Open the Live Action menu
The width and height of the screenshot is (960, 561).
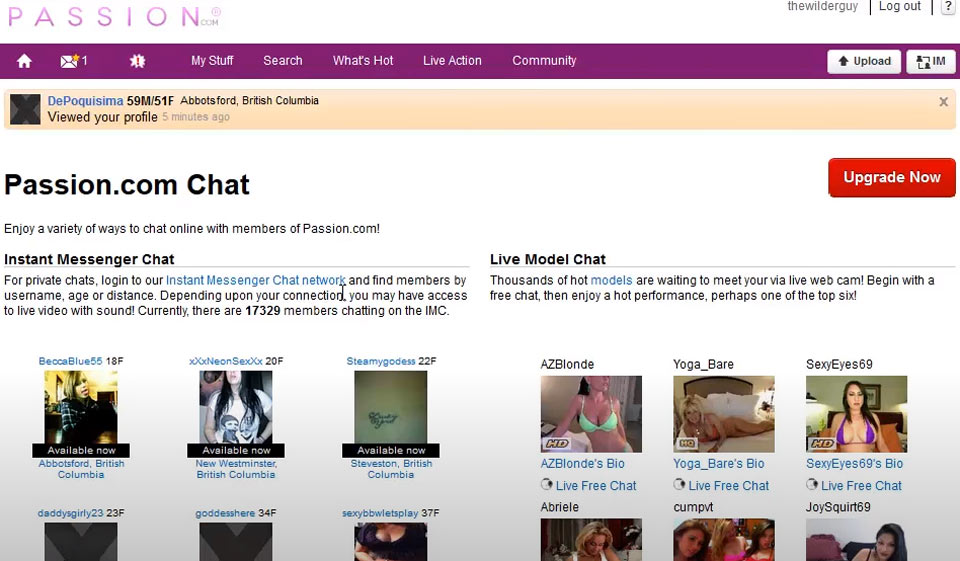[452, 61]
